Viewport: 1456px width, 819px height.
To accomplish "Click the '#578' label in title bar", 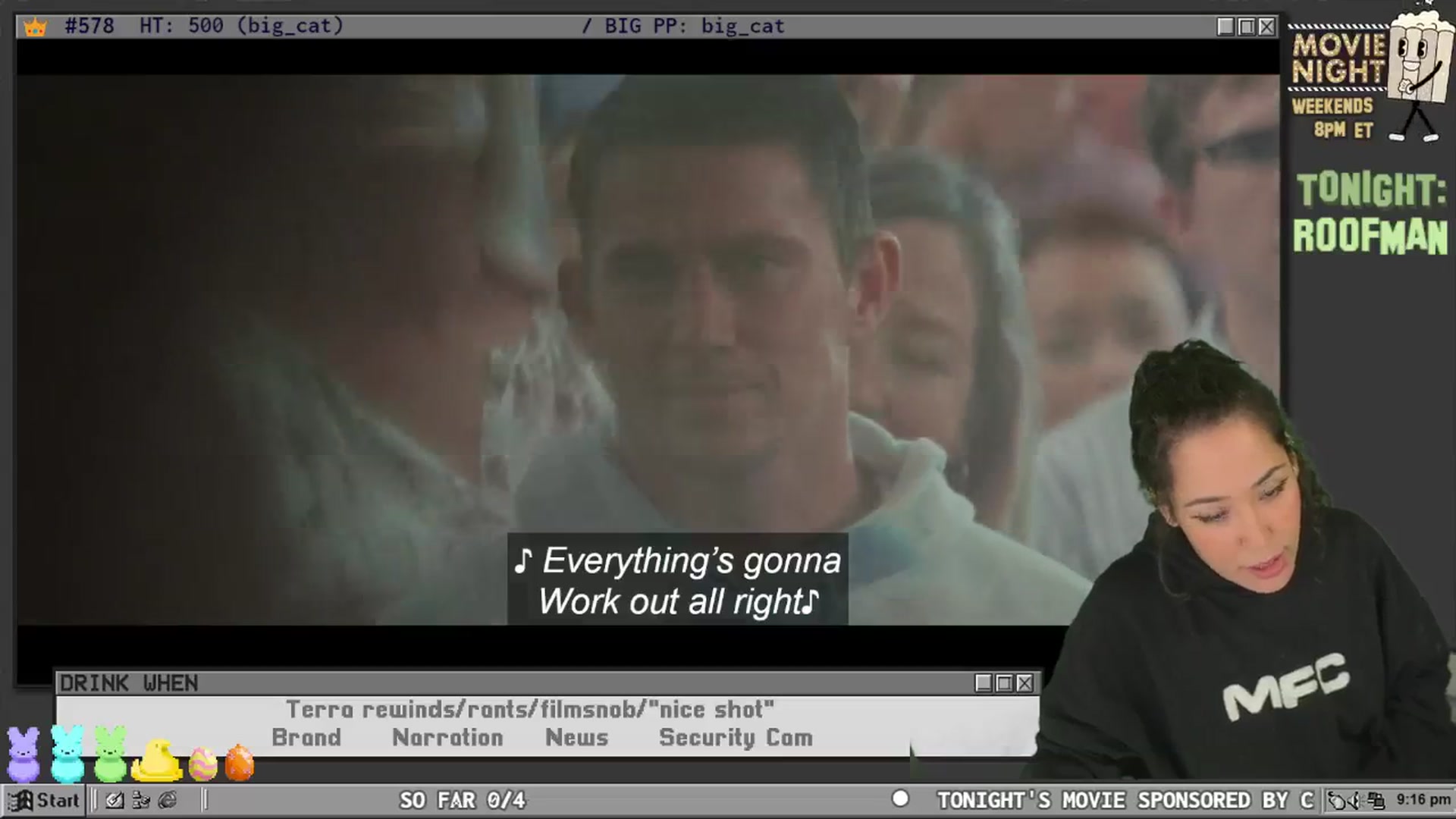I will 89,26.
